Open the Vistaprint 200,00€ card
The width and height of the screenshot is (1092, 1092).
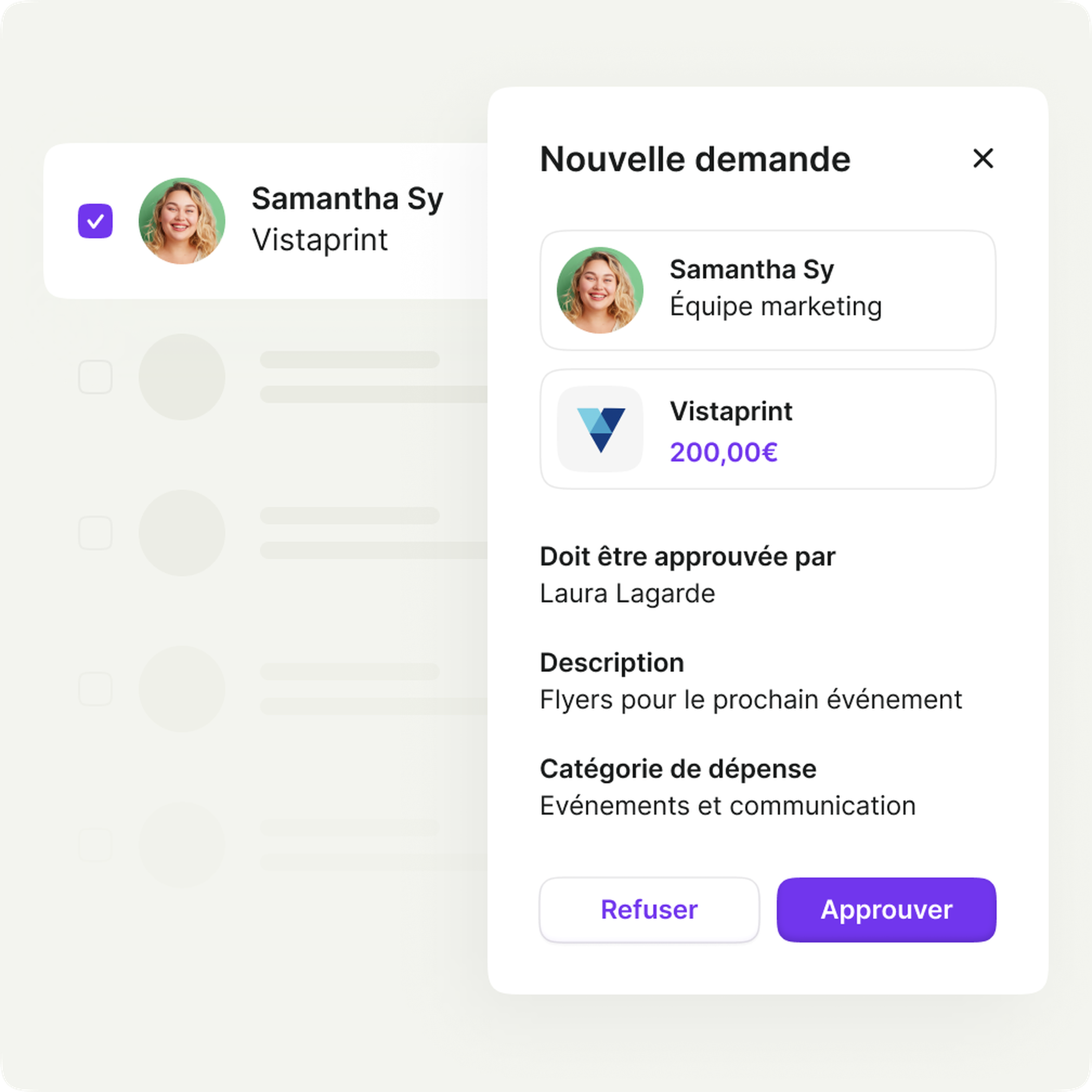[x=768, y=429]
